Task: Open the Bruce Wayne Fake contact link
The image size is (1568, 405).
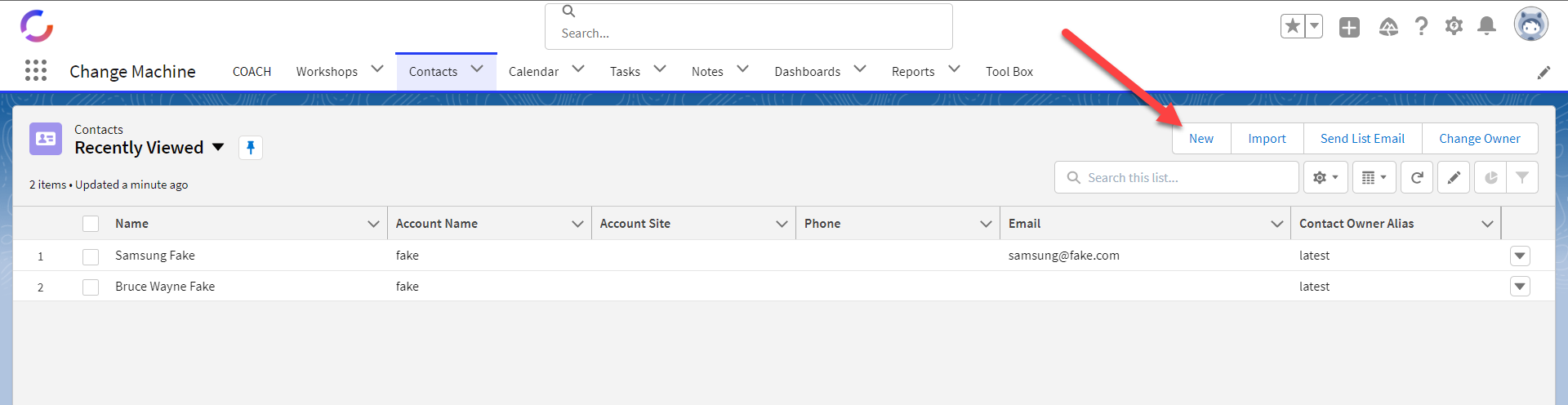Action: click(165, 287)
